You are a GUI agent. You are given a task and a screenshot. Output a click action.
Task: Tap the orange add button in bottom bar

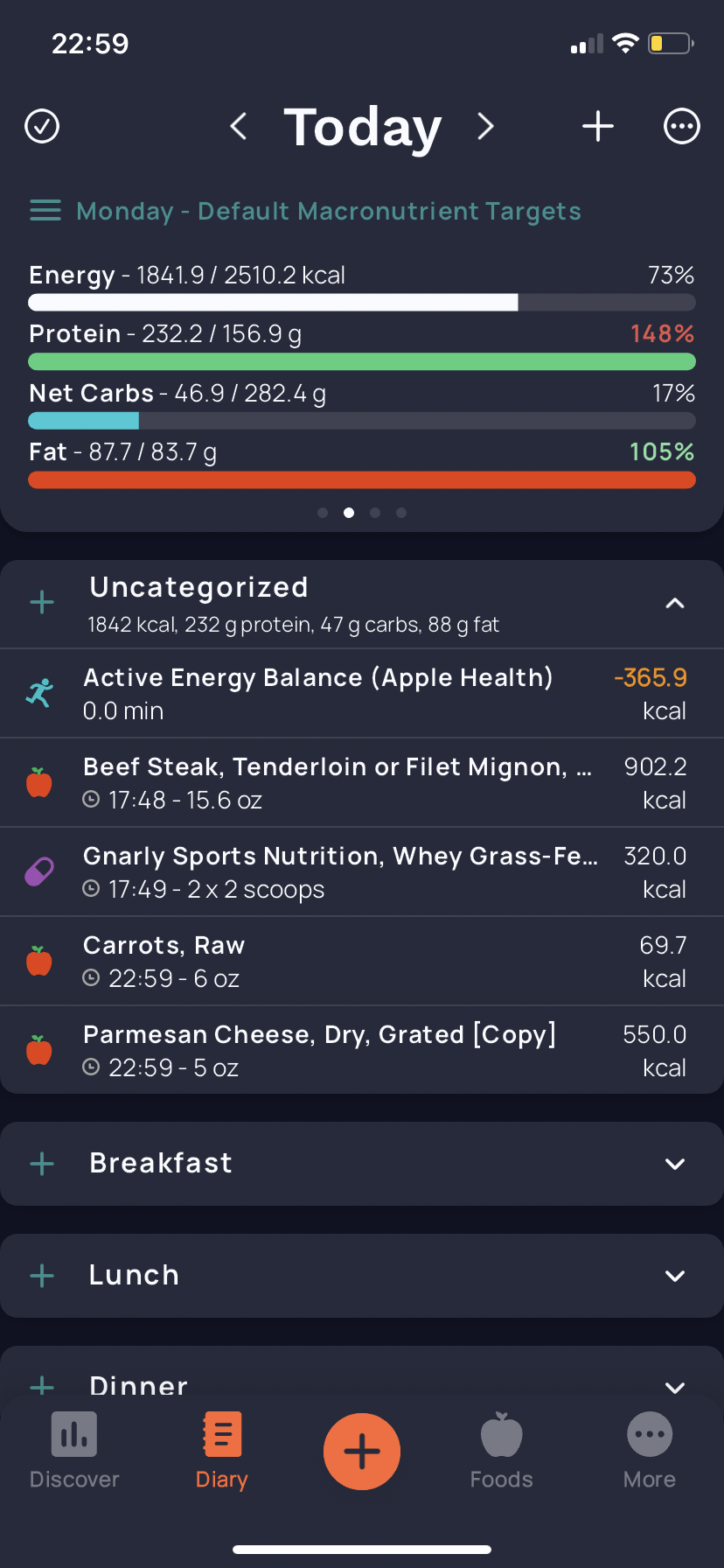click(x=362, y=1452)
